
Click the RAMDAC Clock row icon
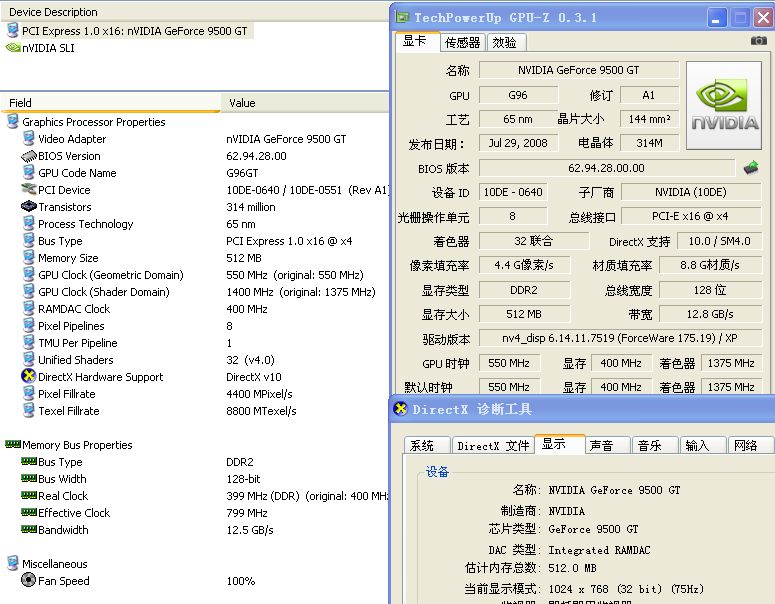29,308
